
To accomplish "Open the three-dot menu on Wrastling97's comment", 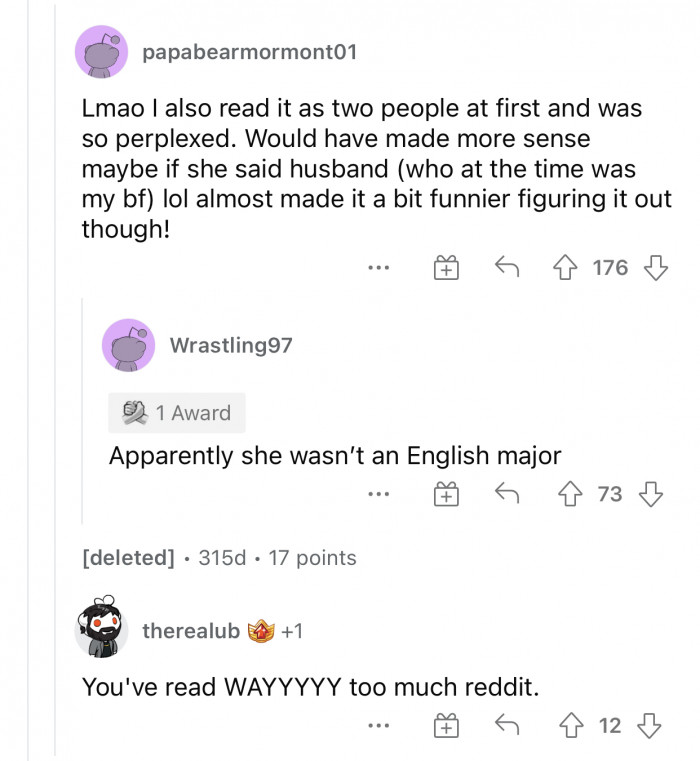I will (377, 494).
